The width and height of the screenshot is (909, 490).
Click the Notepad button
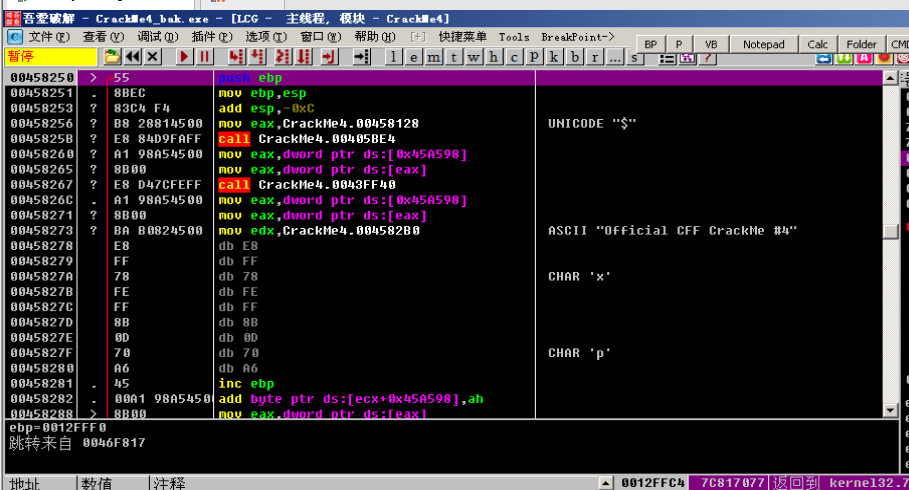[x=763, y=44]
